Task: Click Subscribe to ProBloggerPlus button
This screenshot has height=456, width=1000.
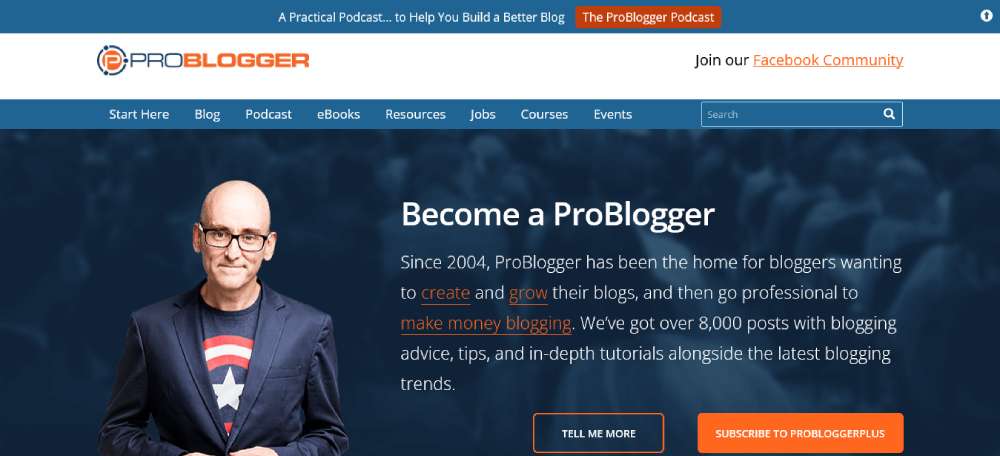Action: [800, 433]
